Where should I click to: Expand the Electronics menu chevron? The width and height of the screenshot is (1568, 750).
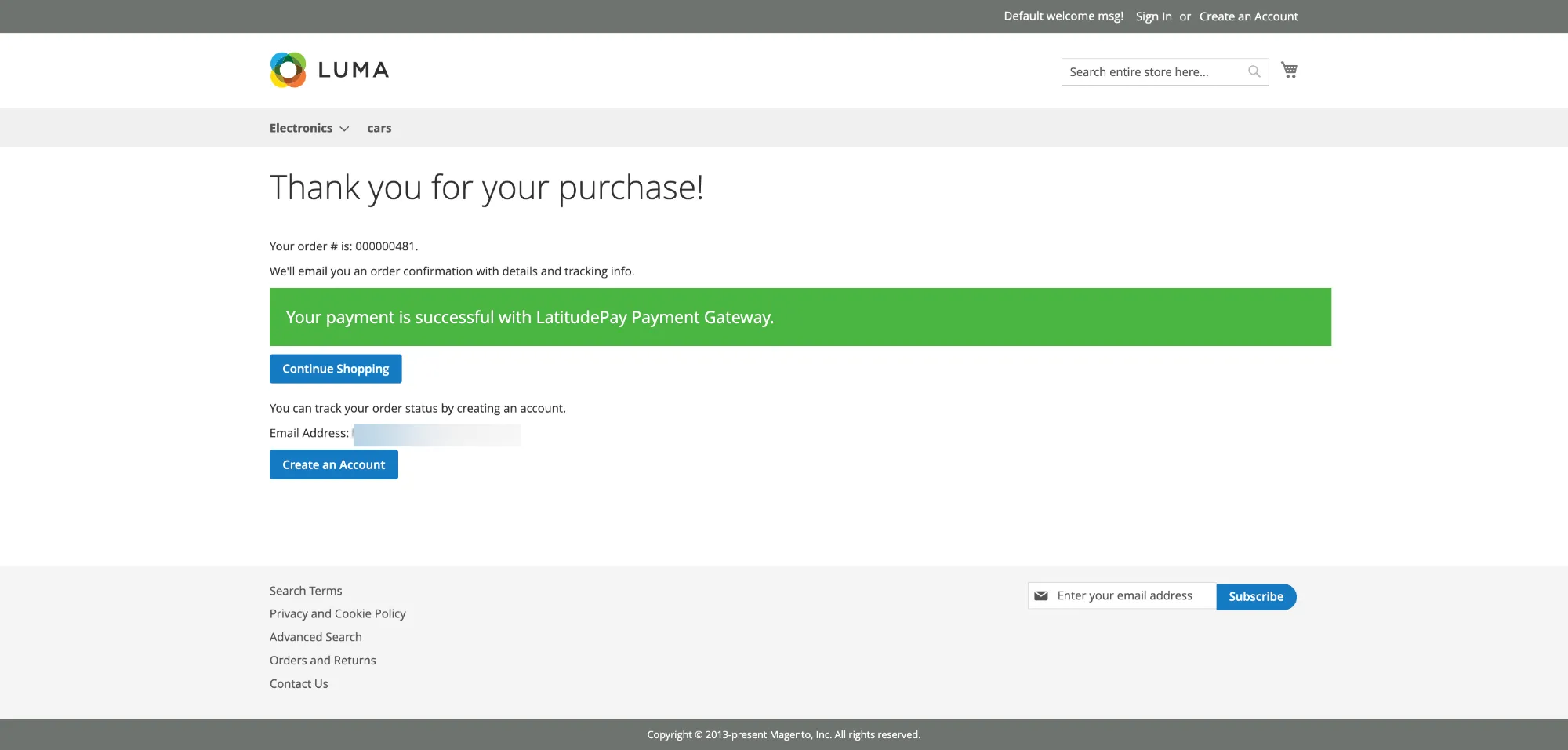pos(344,129)
